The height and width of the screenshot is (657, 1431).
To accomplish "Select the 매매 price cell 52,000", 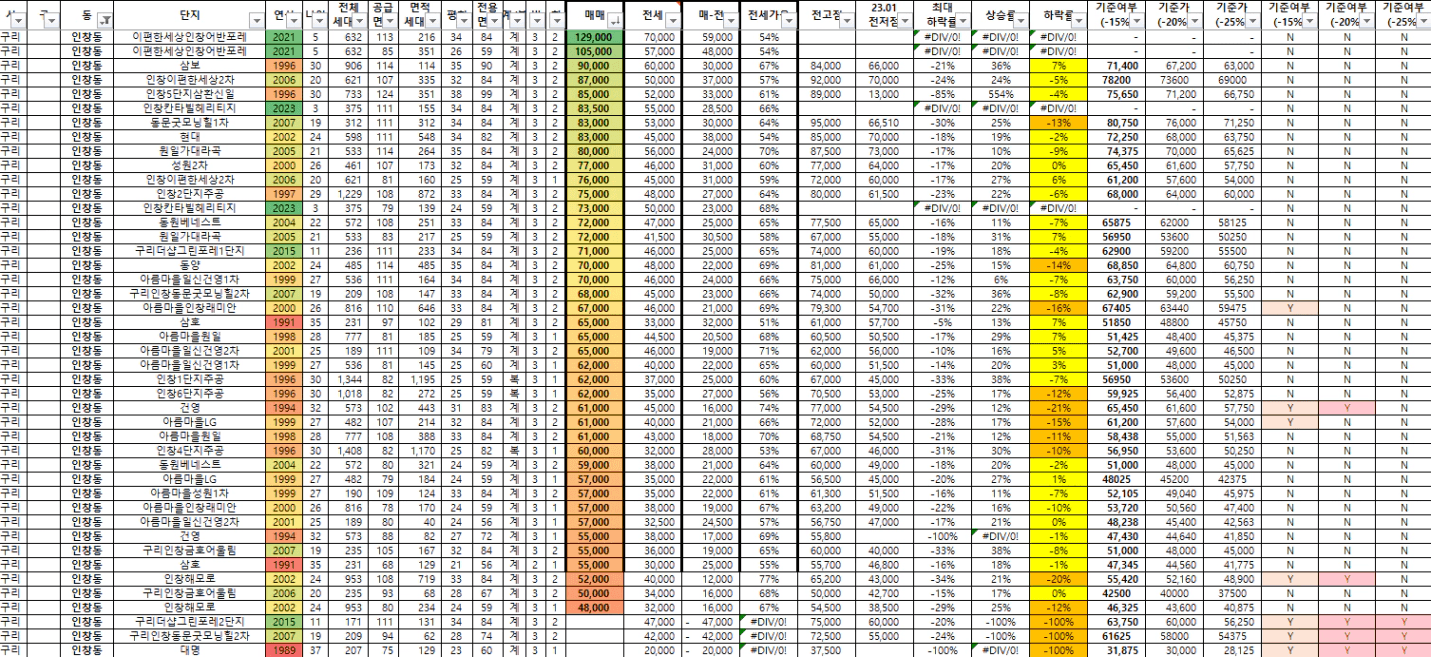I will (594, 579).
